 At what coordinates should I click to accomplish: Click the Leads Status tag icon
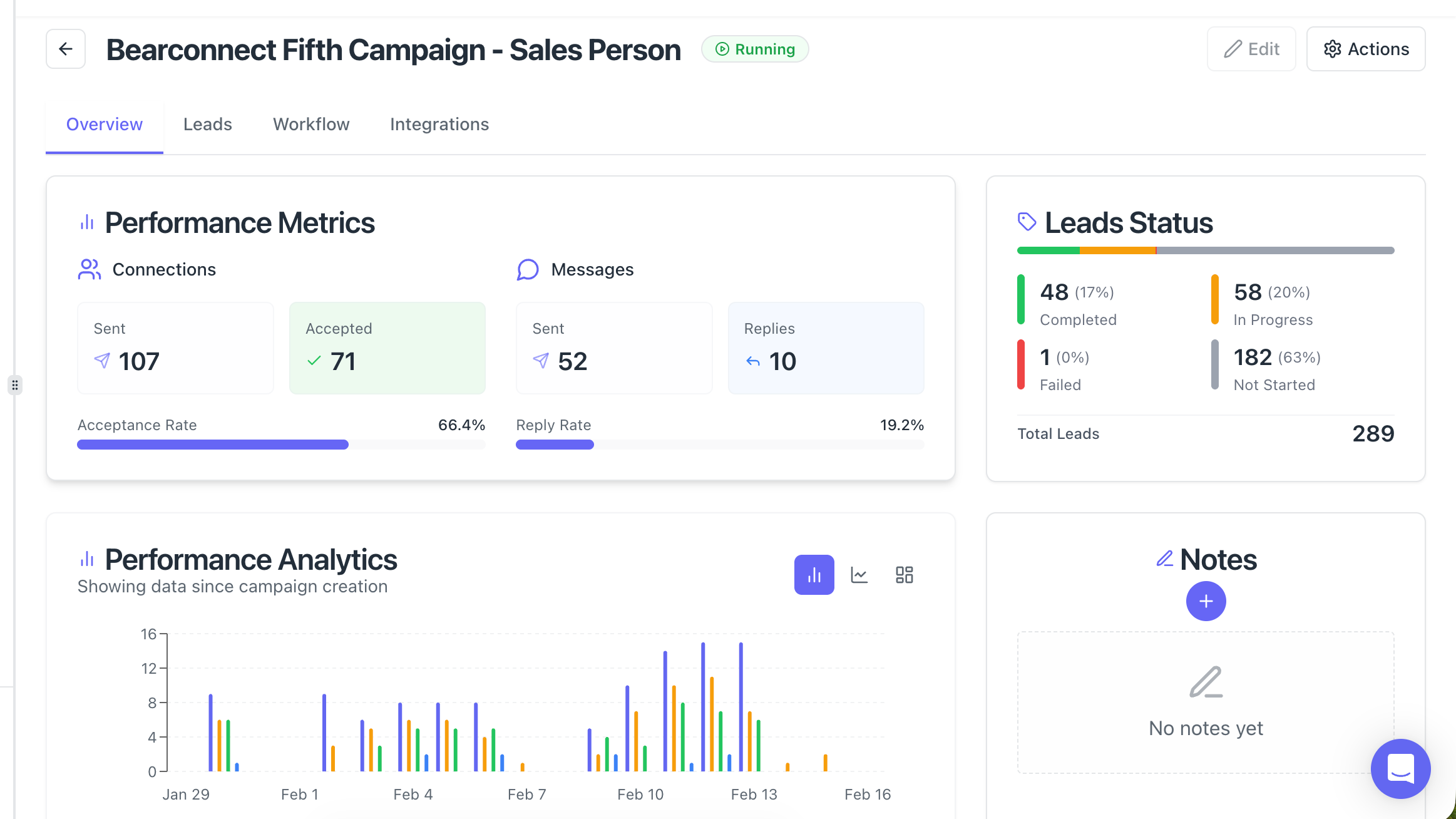pos(1027,222)
